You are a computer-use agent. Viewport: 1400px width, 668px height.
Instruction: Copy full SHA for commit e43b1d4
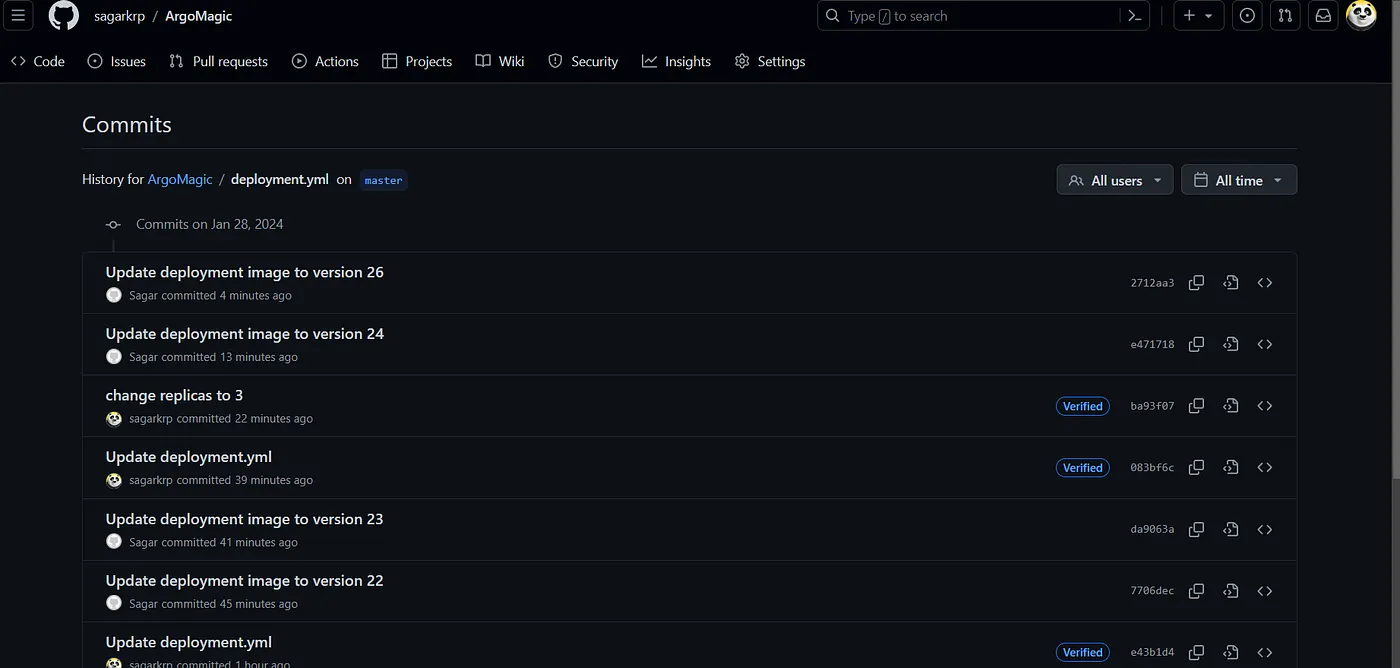point(1196,652)
